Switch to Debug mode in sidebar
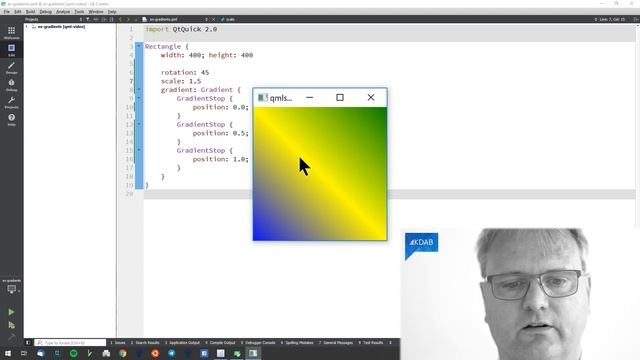Viewport: 640px width, 360px height. click(11, 85)
